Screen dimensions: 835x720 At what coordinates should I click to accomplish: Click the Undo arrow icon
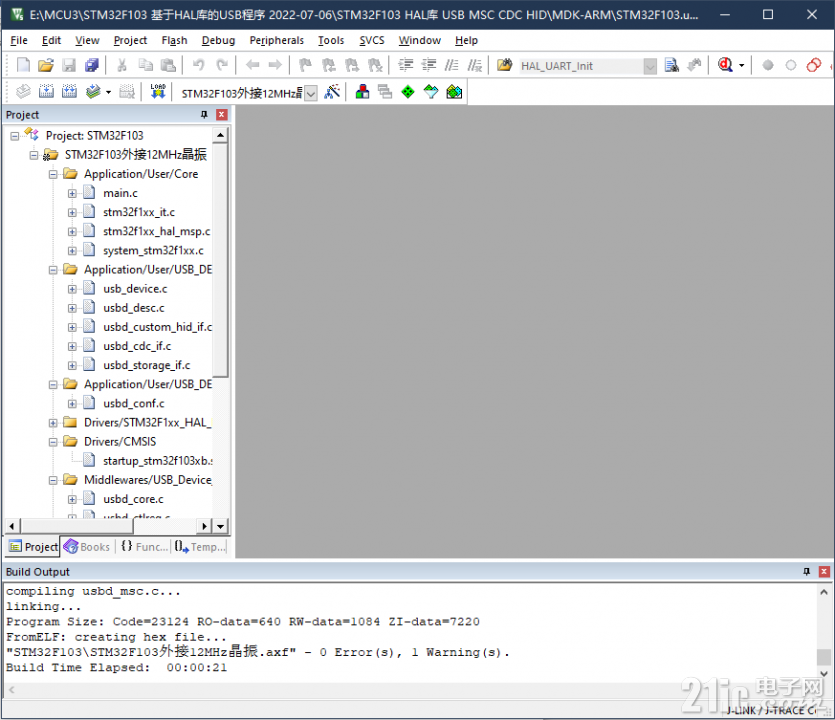199,65
